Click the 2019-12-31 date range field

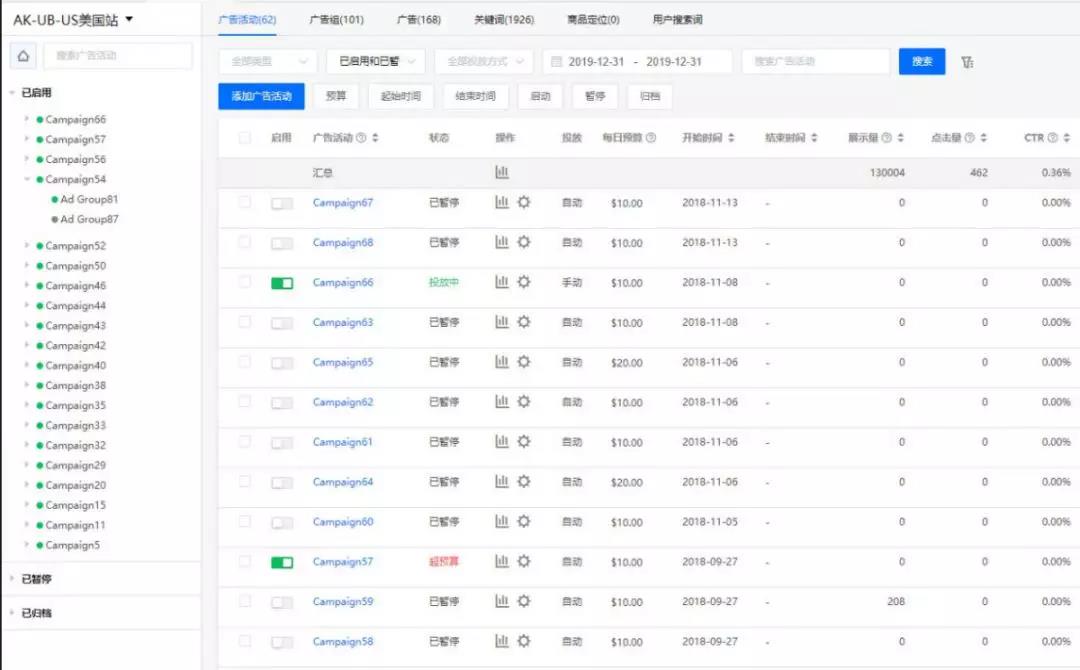[x=637, y=62]
